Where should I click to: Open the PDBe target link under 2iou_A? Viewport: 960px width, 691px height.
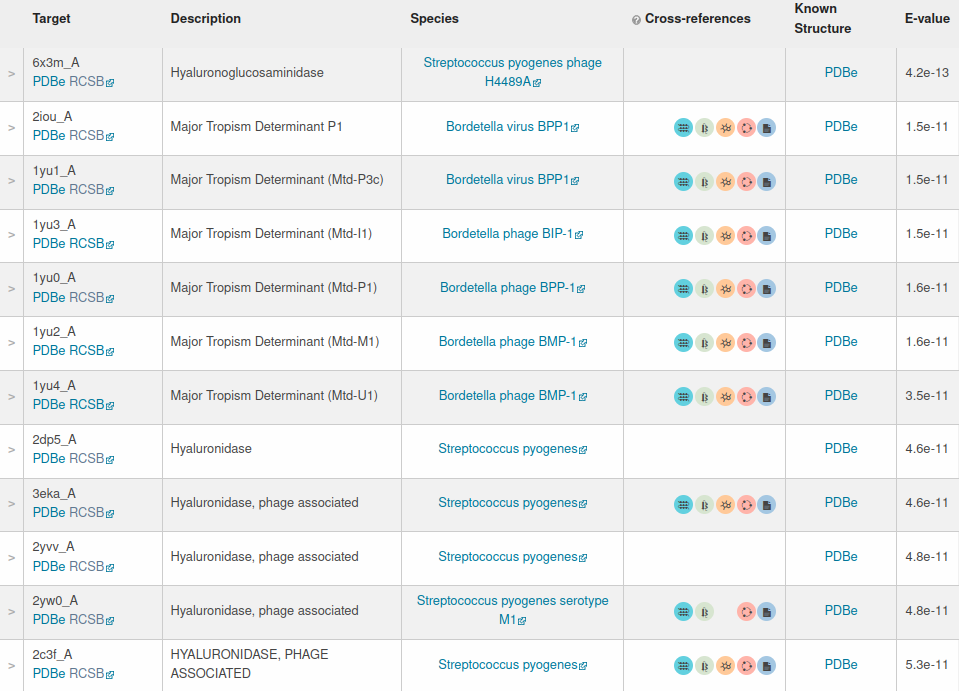[49, 135]
